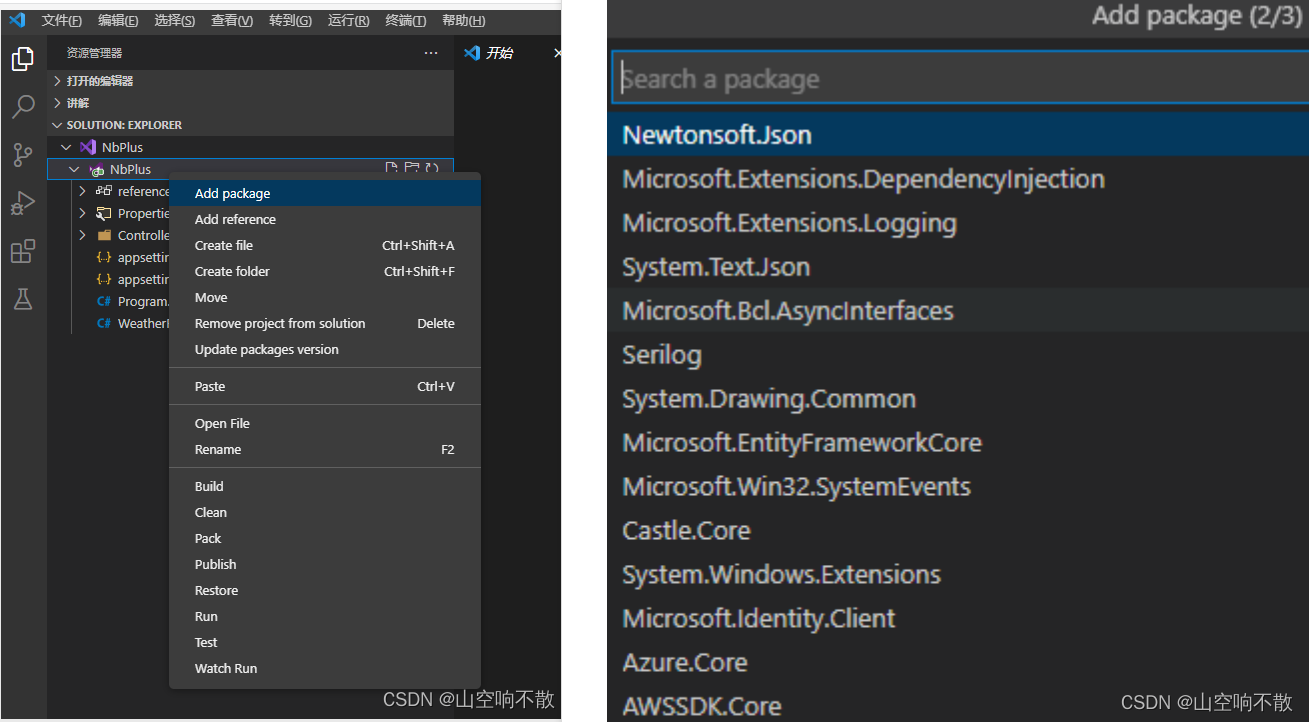Open the Source Control view
1309x722 pixels.
[x=22, y=155]
